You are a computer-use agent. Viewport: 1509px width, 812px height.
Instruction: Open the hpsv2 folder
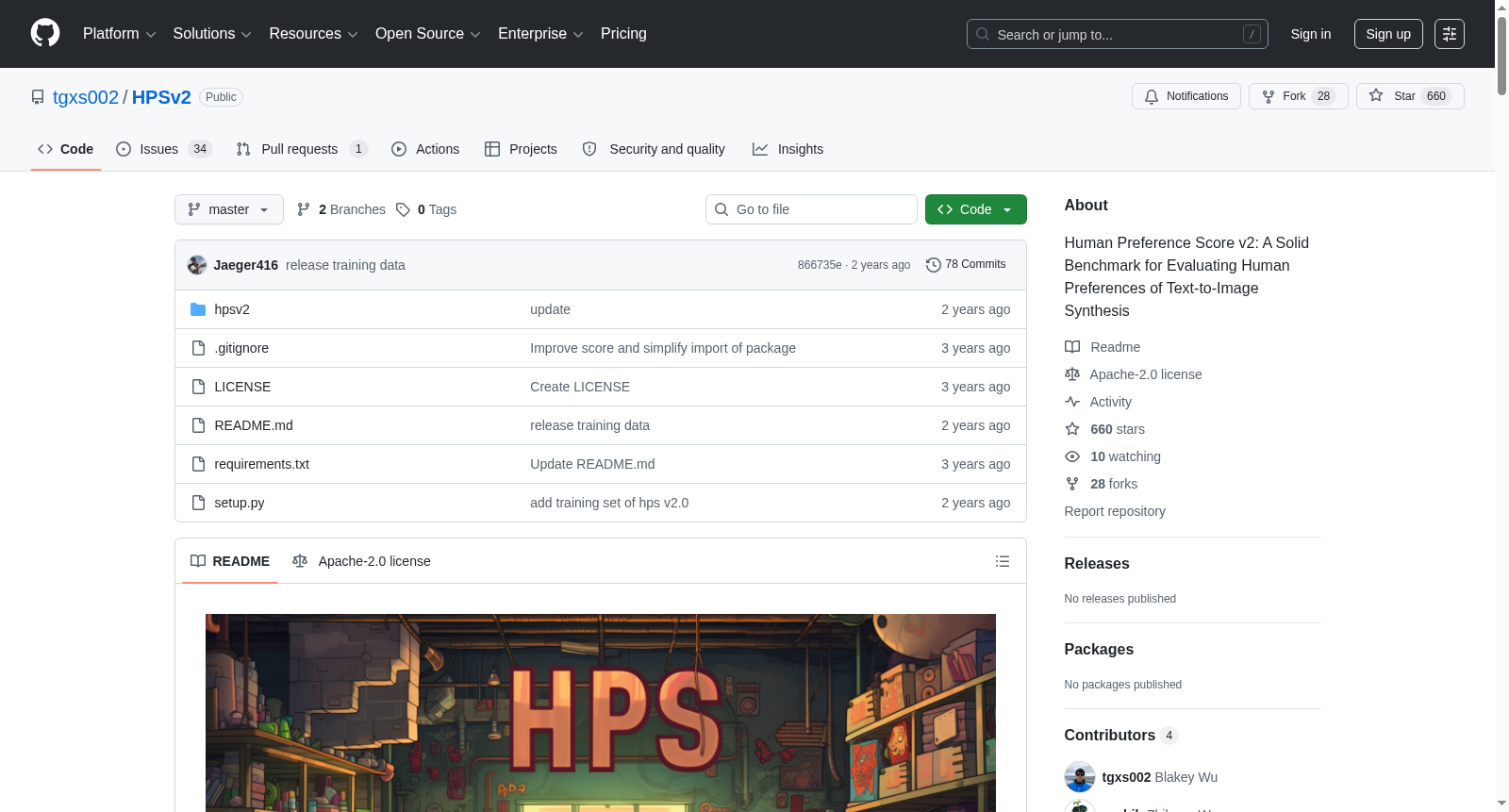[x=232, y=309]
